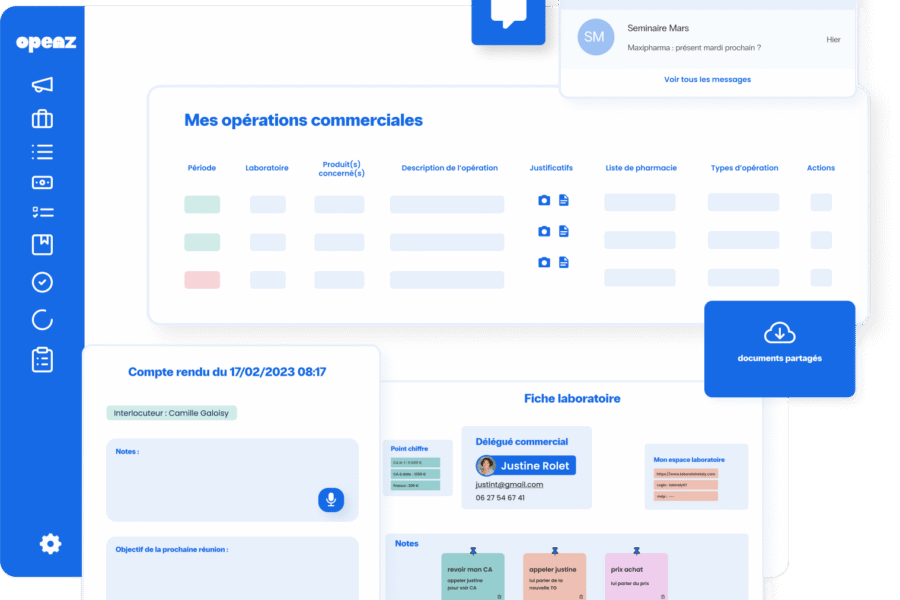This screenshot has height=600, width=900.
Task: Click the pin on the appeler justine note
Action: [x=555, y=550]
